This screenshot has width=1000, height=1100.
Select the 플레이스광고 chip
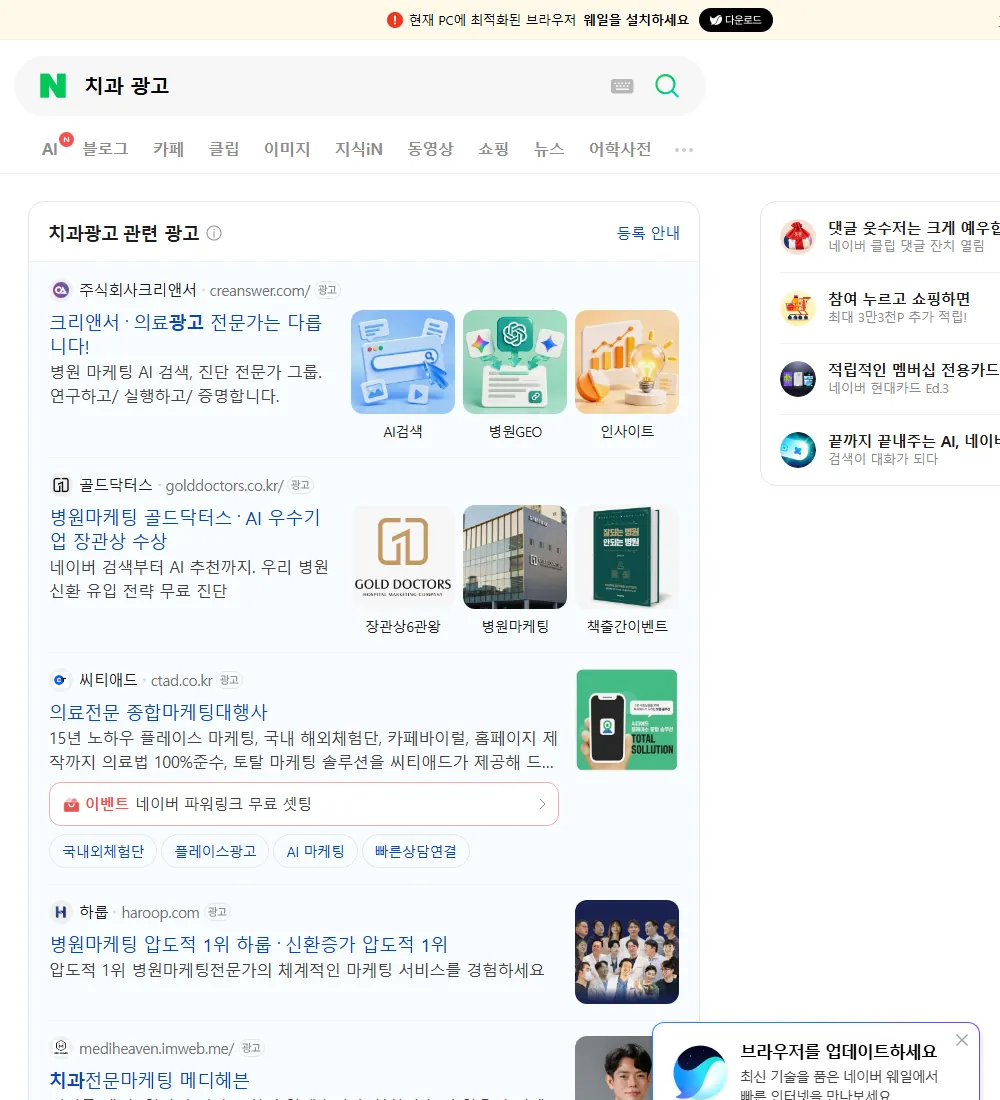(215, 852)
